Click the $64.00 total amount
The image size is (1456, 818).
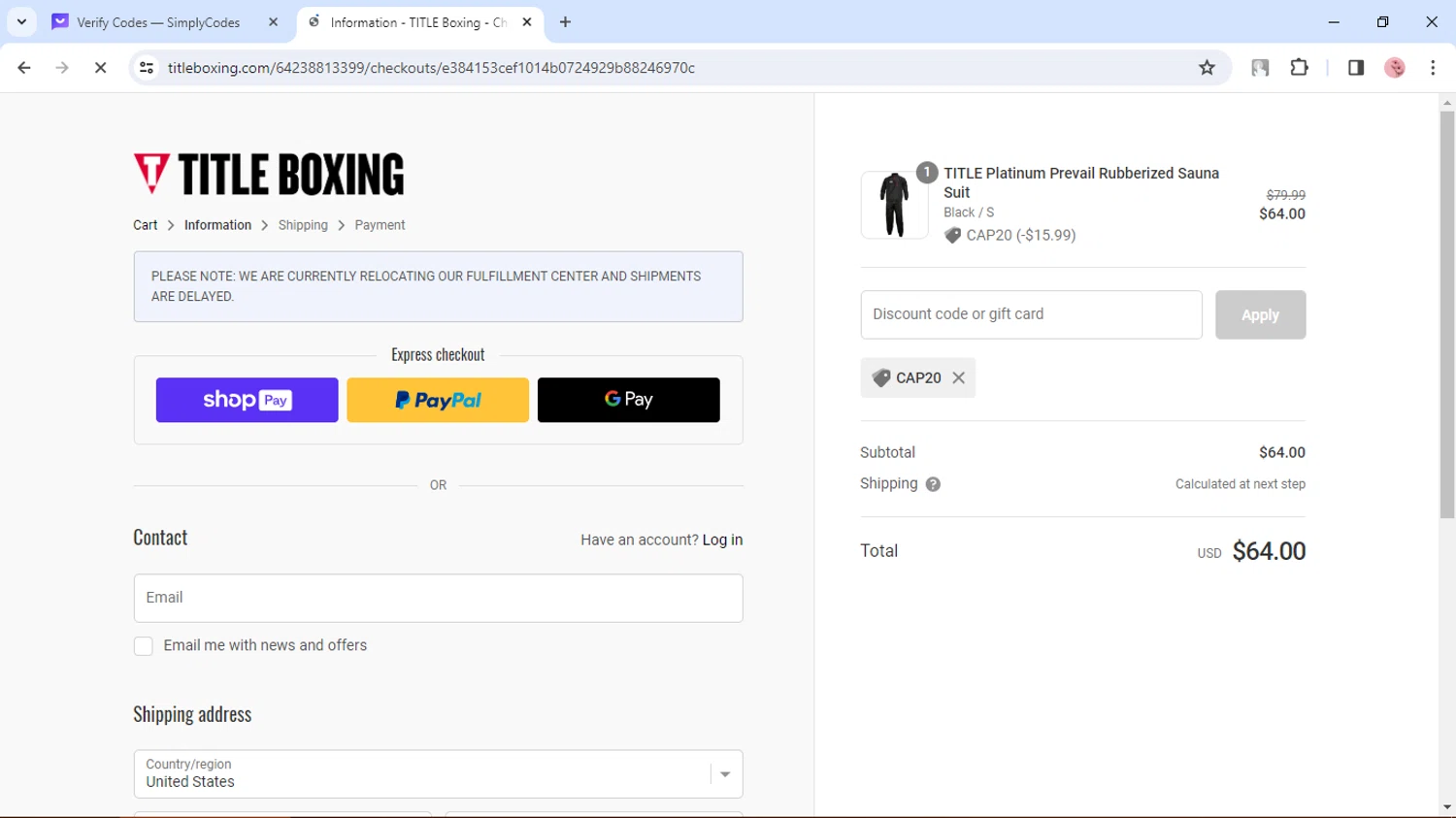click(x=1269, y=551)
